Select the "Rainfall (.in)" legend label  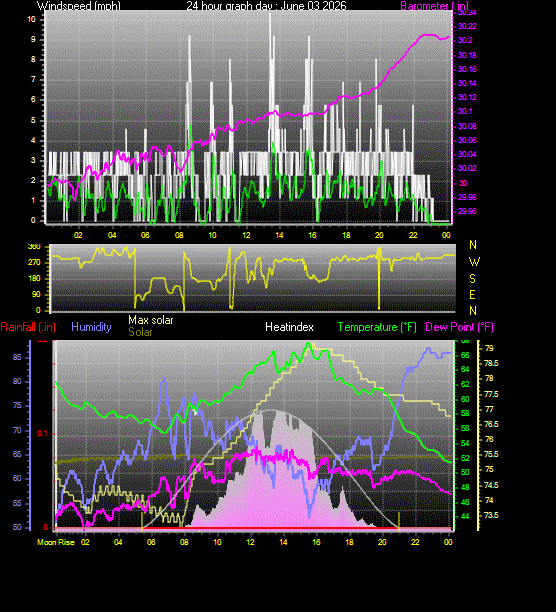[x=28, y=327]
